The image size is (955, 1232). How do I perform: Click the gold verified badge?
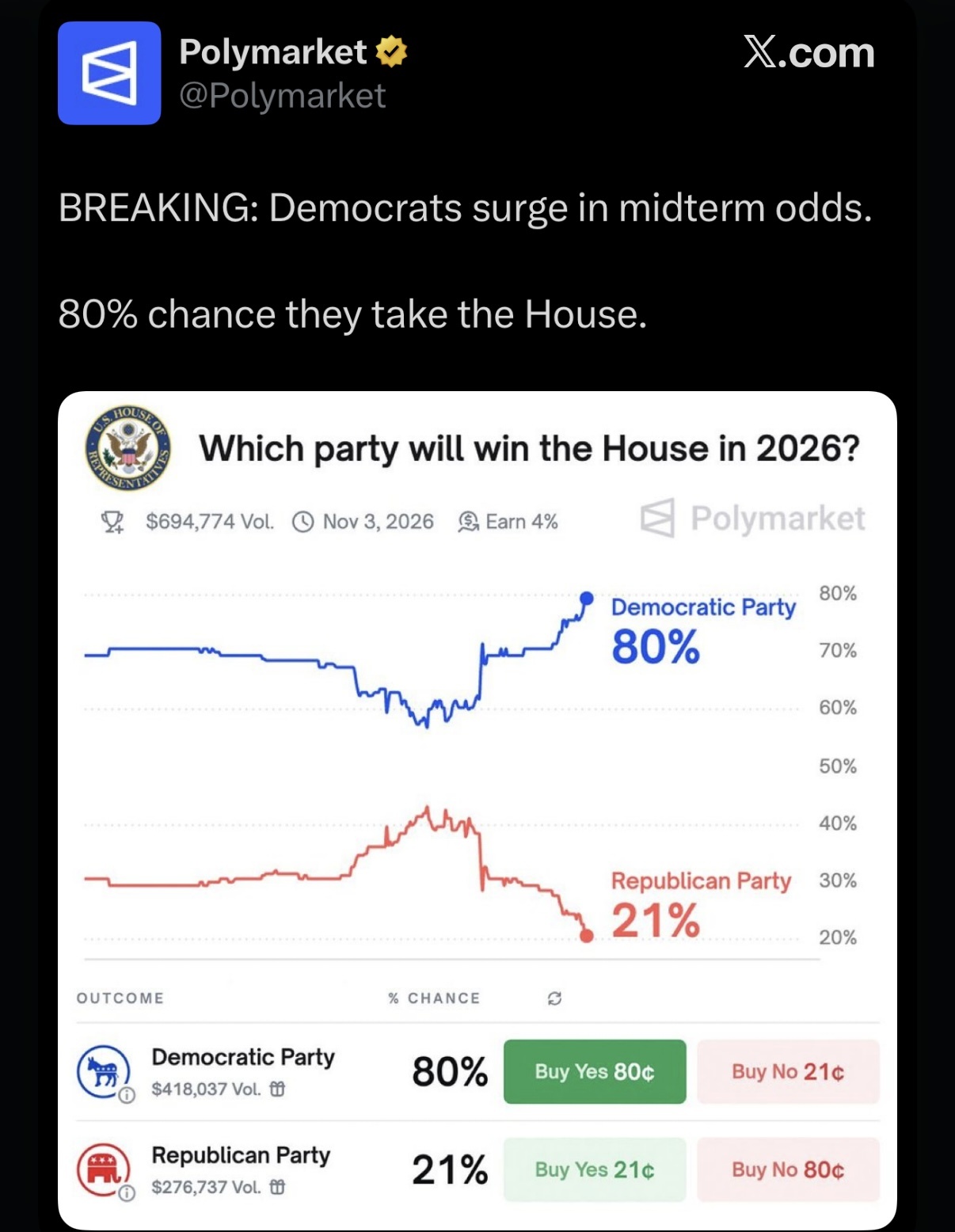(x=391, y=52)
